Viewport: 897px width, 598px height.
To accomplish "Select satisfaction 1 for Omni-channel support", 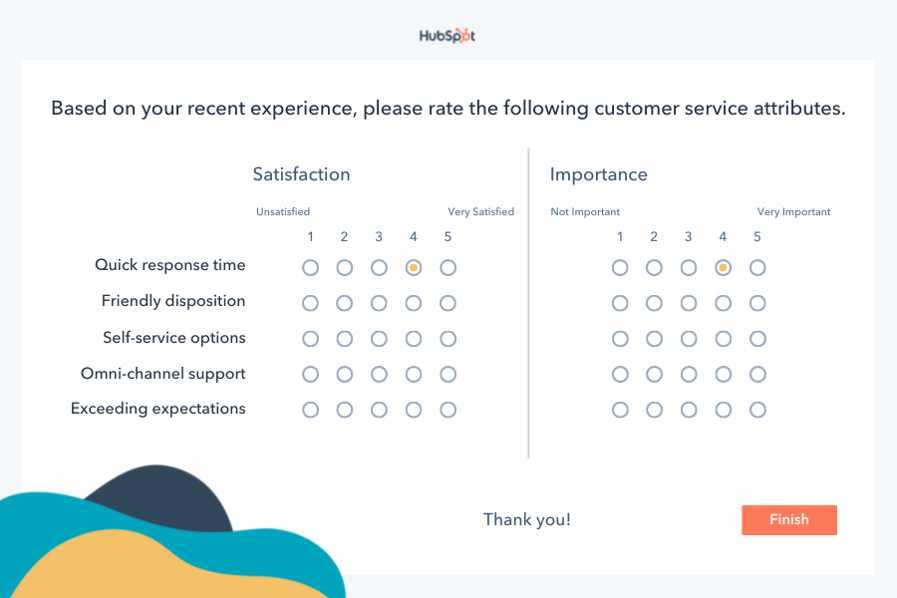I will pos(310,374).
